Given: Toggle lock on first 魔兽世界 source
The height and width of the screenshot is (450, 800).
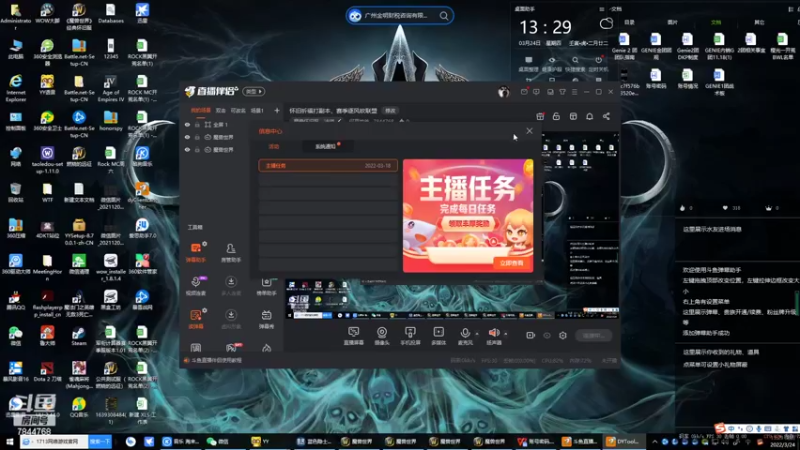Looking at the screenshot, I should coord(197,137).
